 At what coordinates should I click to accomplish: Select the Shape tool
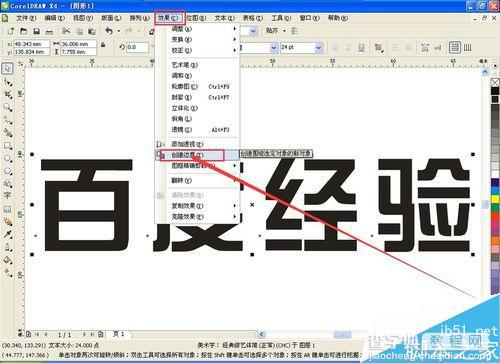coord(7,82)
